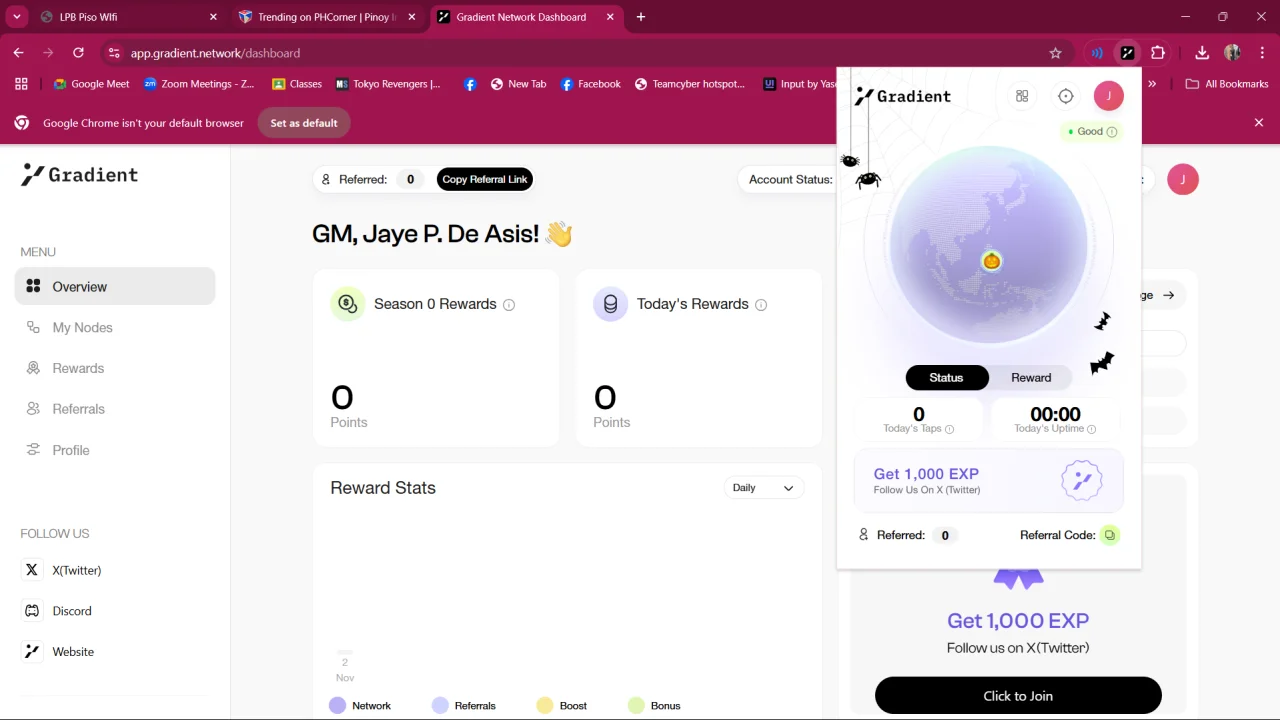The height and width of the screenshot is (720, 1280).
Task: Open the Chrome Extensions puzzle icon
Action: (x=1158, y=53)
